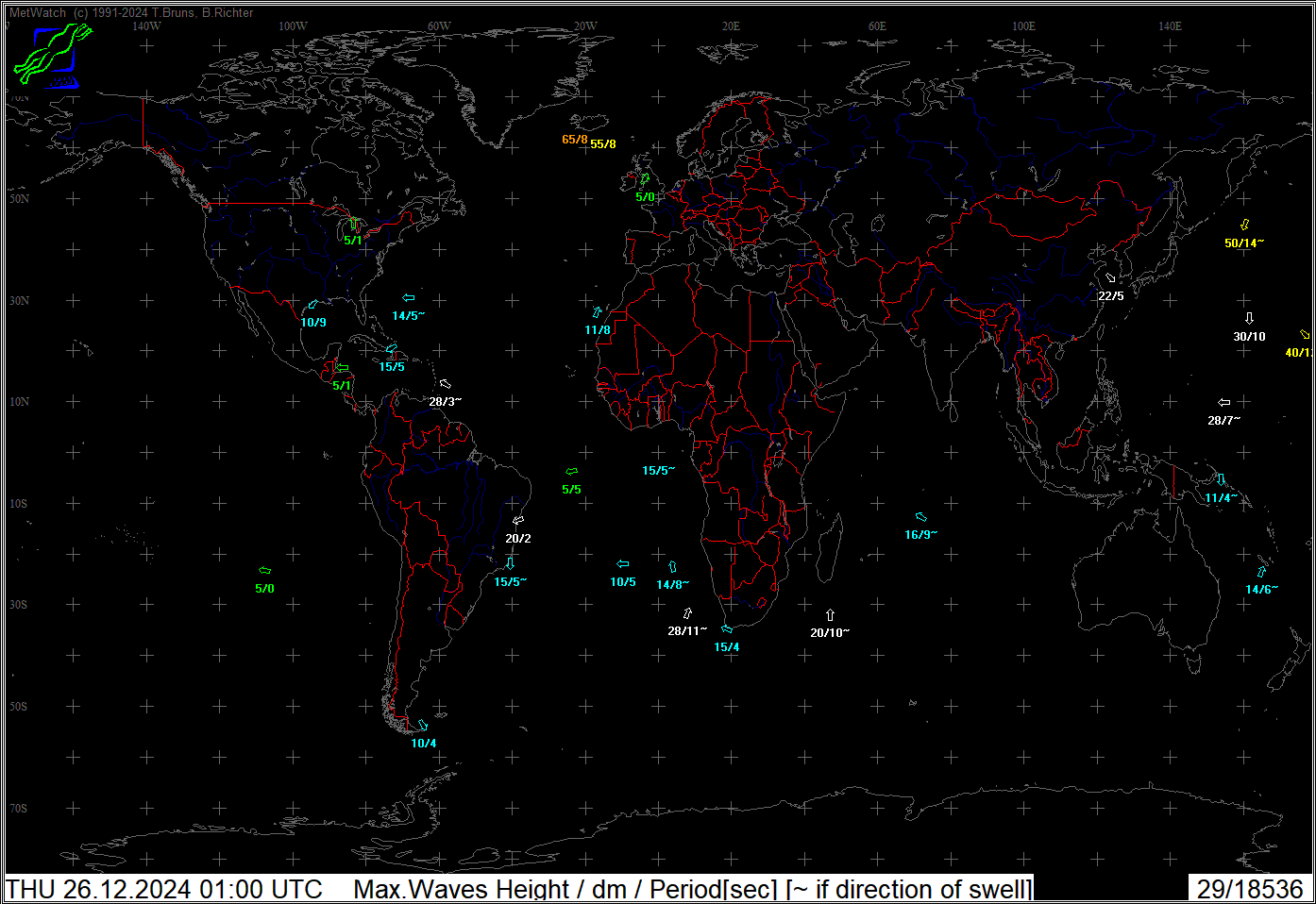This screenshot has width=1316, height=904.
Task: Click the yellow arrow above the 50/14~ label
Action: (1244, 225)
